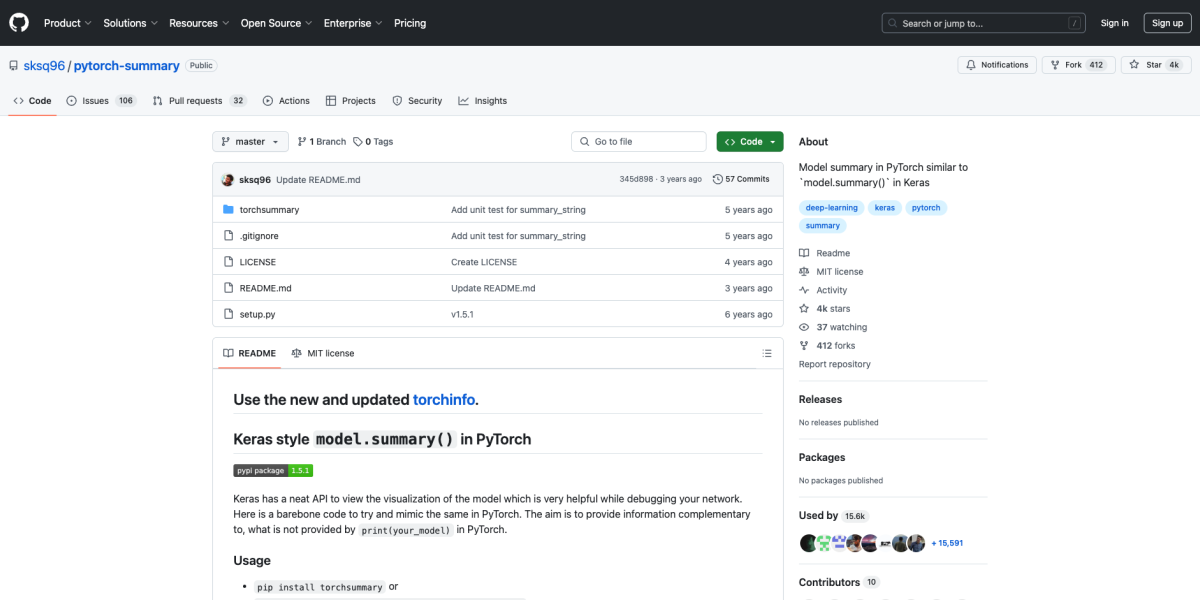Click the watching eye icon in sidebar
Screen dimensions: 1200x600
(x=803, y=326)
